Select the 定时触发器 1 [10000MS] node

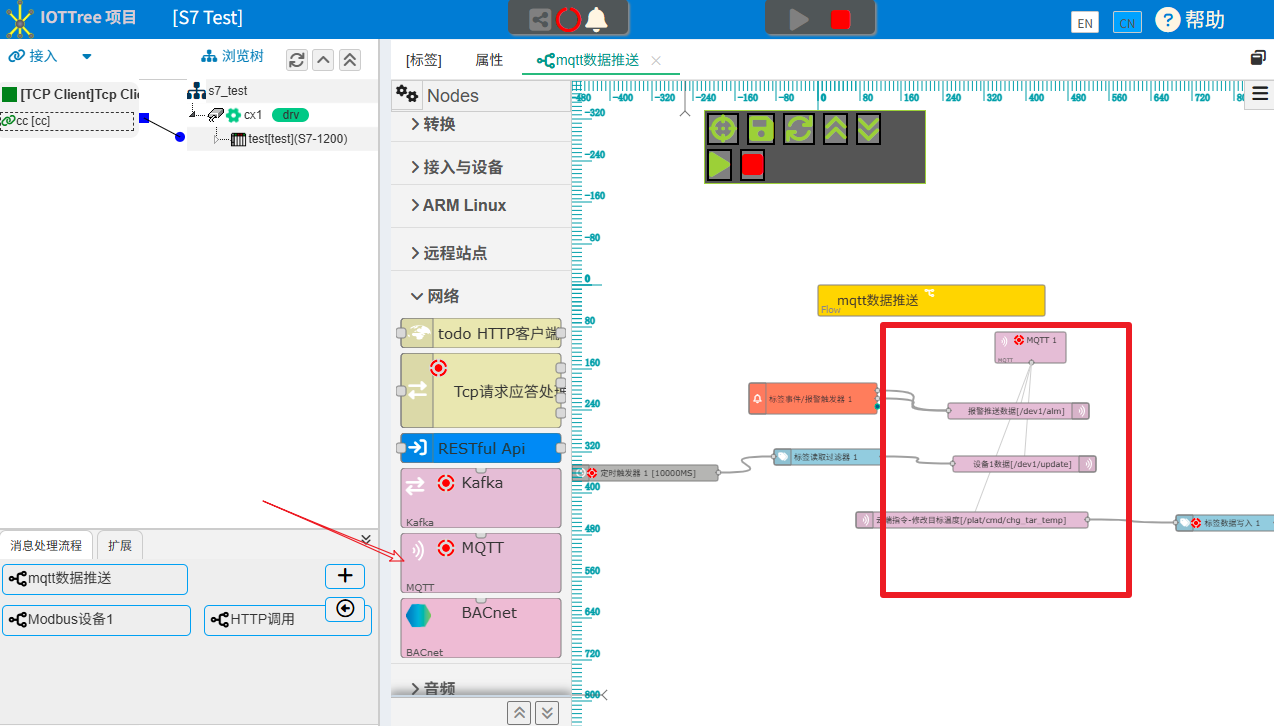click(x=645, y=472)
